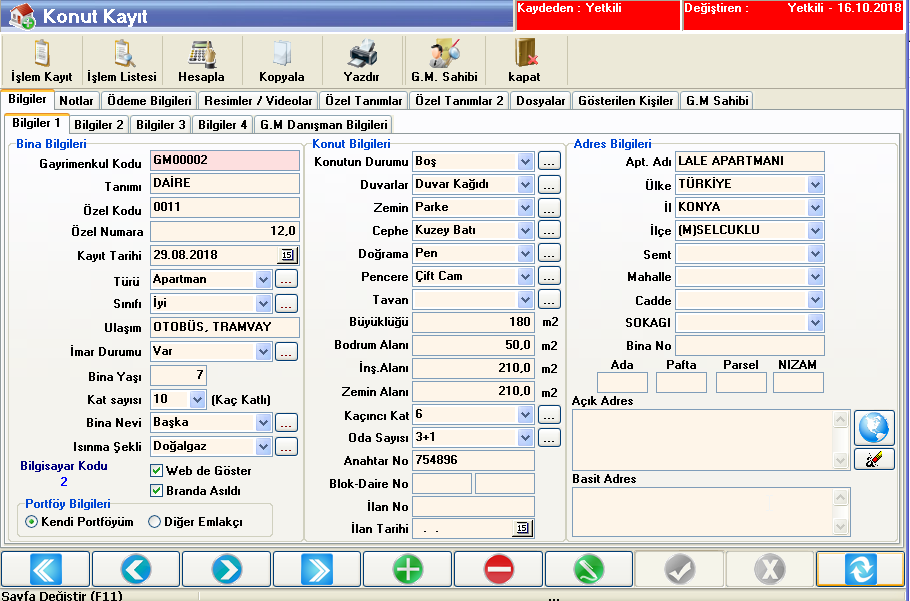Click the ellipsis button next to Bina Nevi
910x601 pixels.
coord(286,422)
